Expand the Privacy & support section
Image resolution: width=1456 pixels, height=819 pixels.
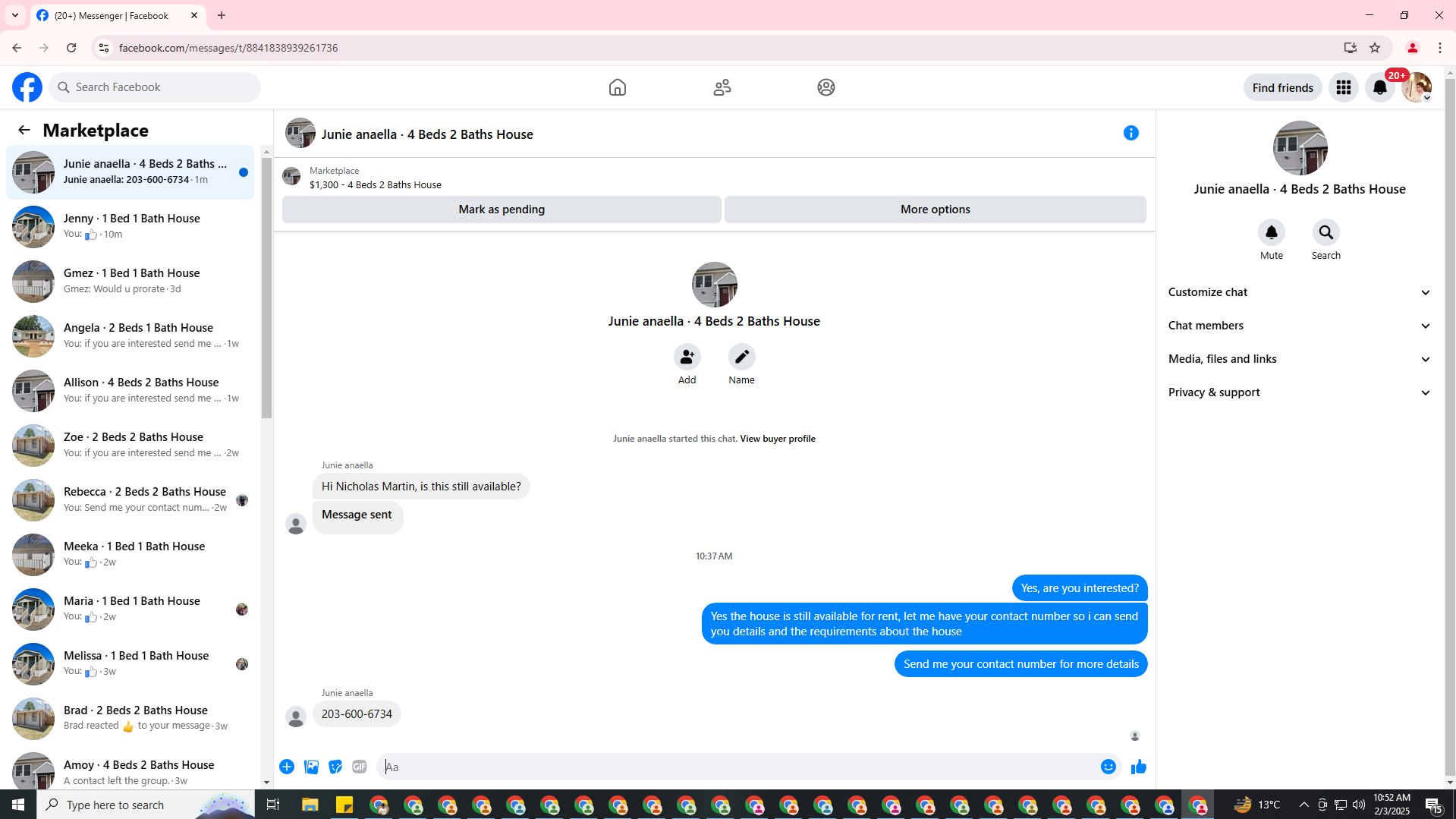1300,392
